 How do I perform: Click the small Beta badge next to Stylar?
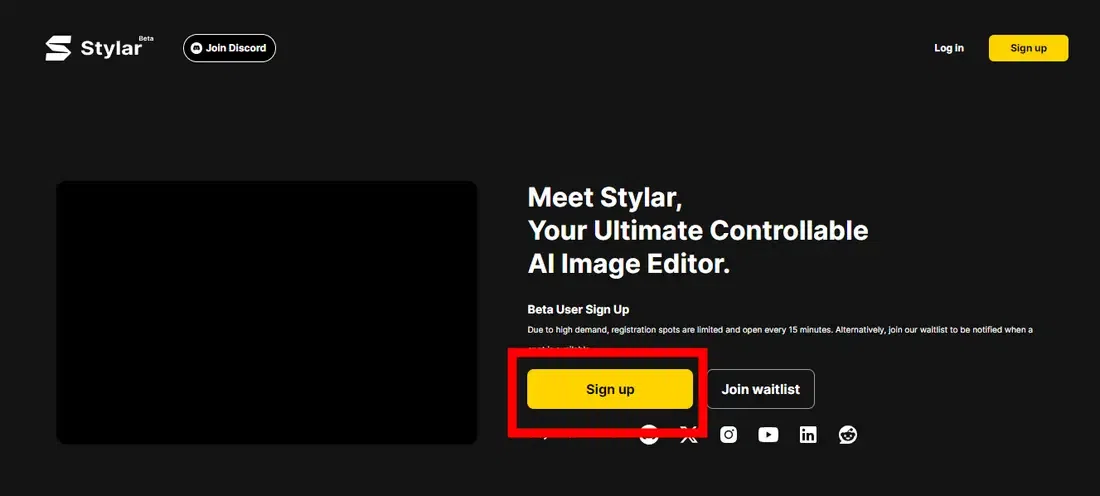click(146, 39)
